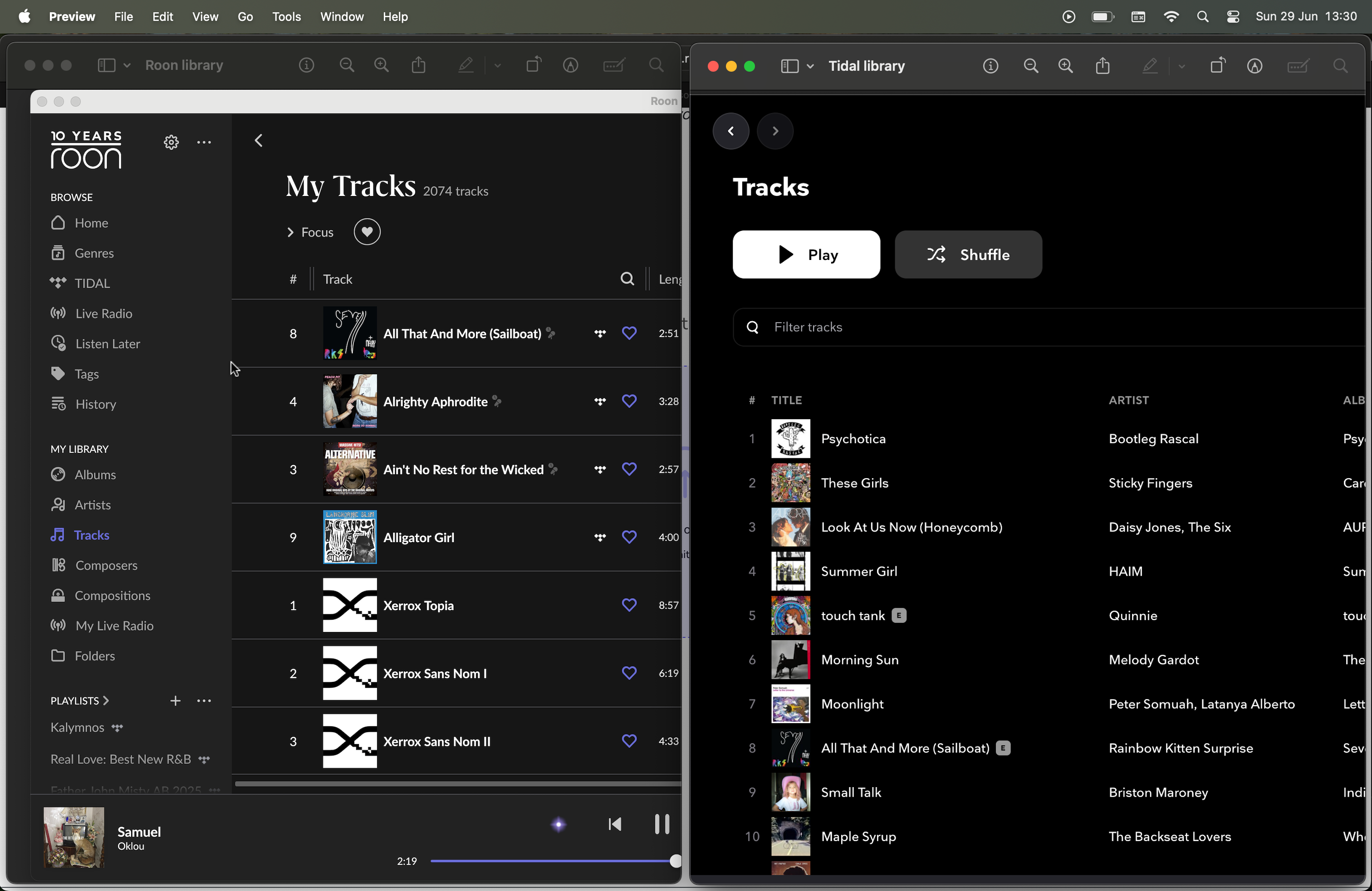
Task: Open playlists more options ellipsis
Action: [204, 701]
